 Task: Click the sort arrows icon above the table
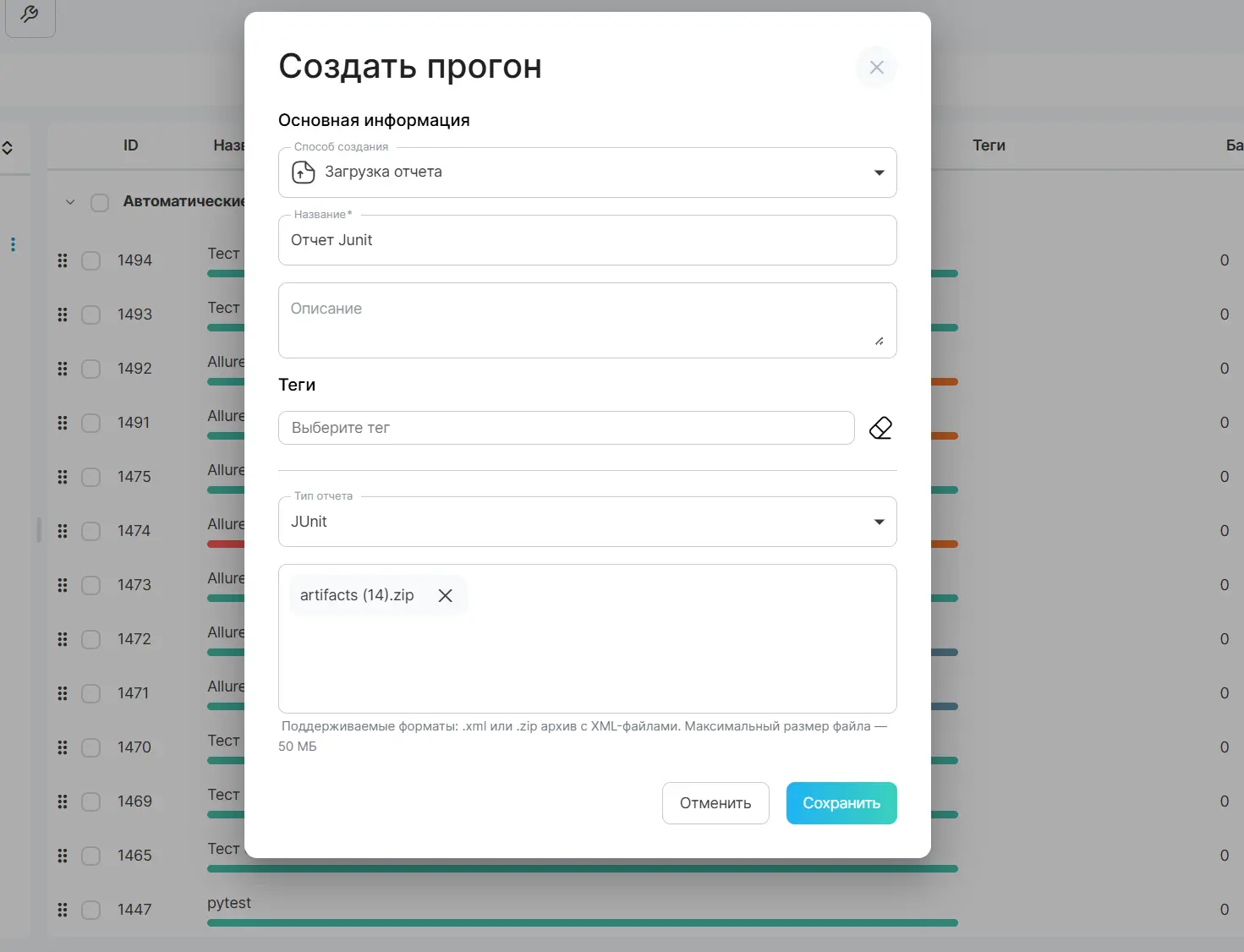click(7, 147)
